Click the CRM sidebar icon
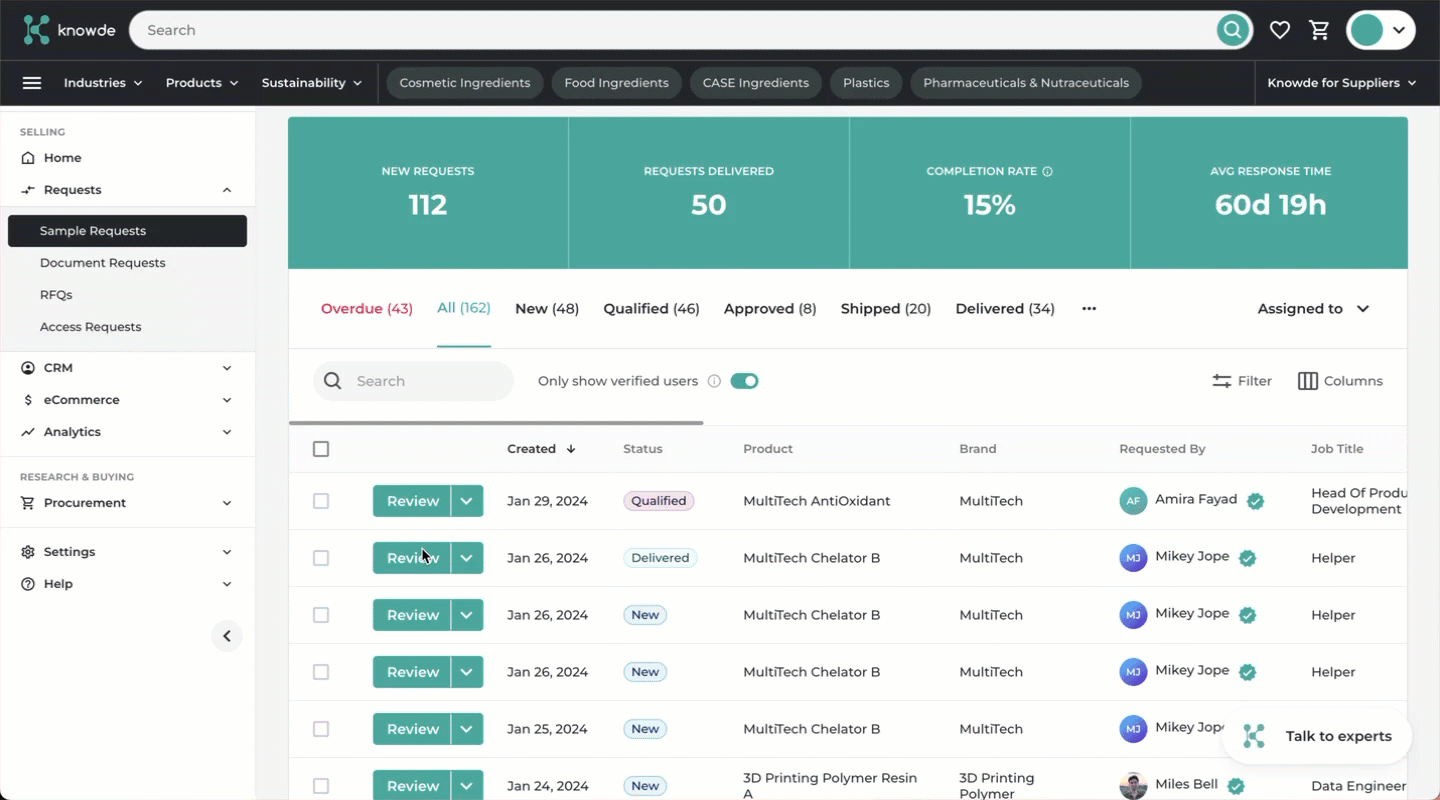The height and width of the screenshot is (800, 1440). click(28, 368)
